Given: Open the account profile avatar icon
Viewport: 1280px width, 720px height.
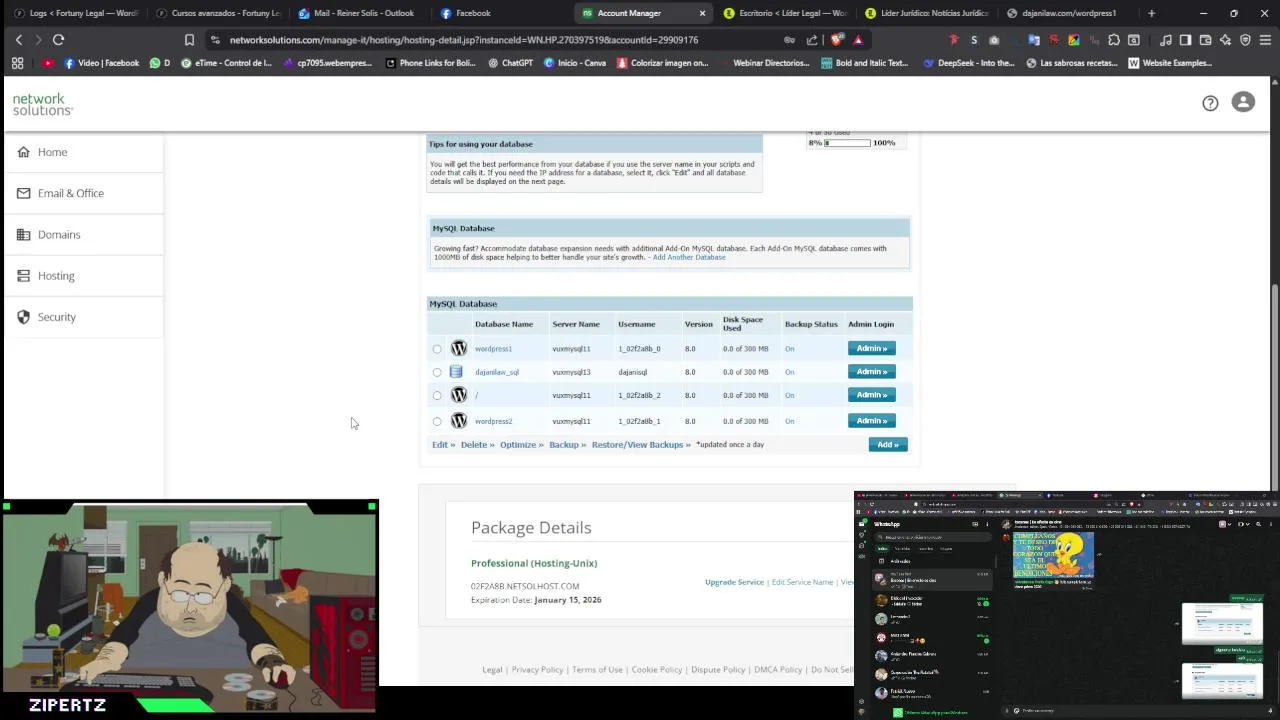Looking at the screenshot, I should (1243, 102).
